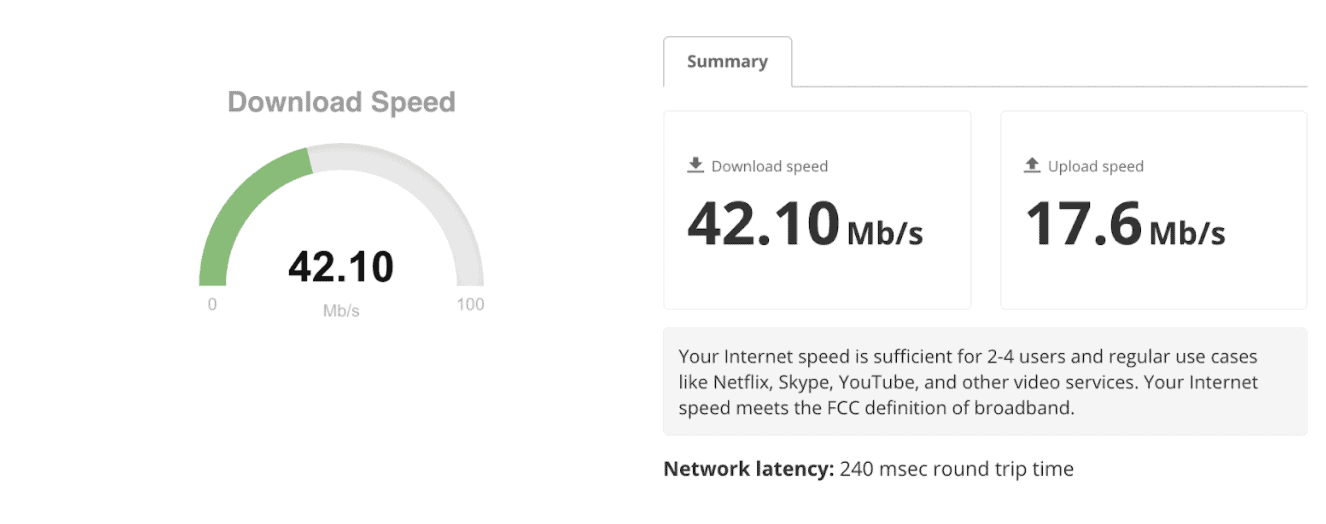The width and height of the screenshot is (1326, 524).
Task: Click the Download Speed gauge title
Action: pyautogui.click(x=341, y=102)
